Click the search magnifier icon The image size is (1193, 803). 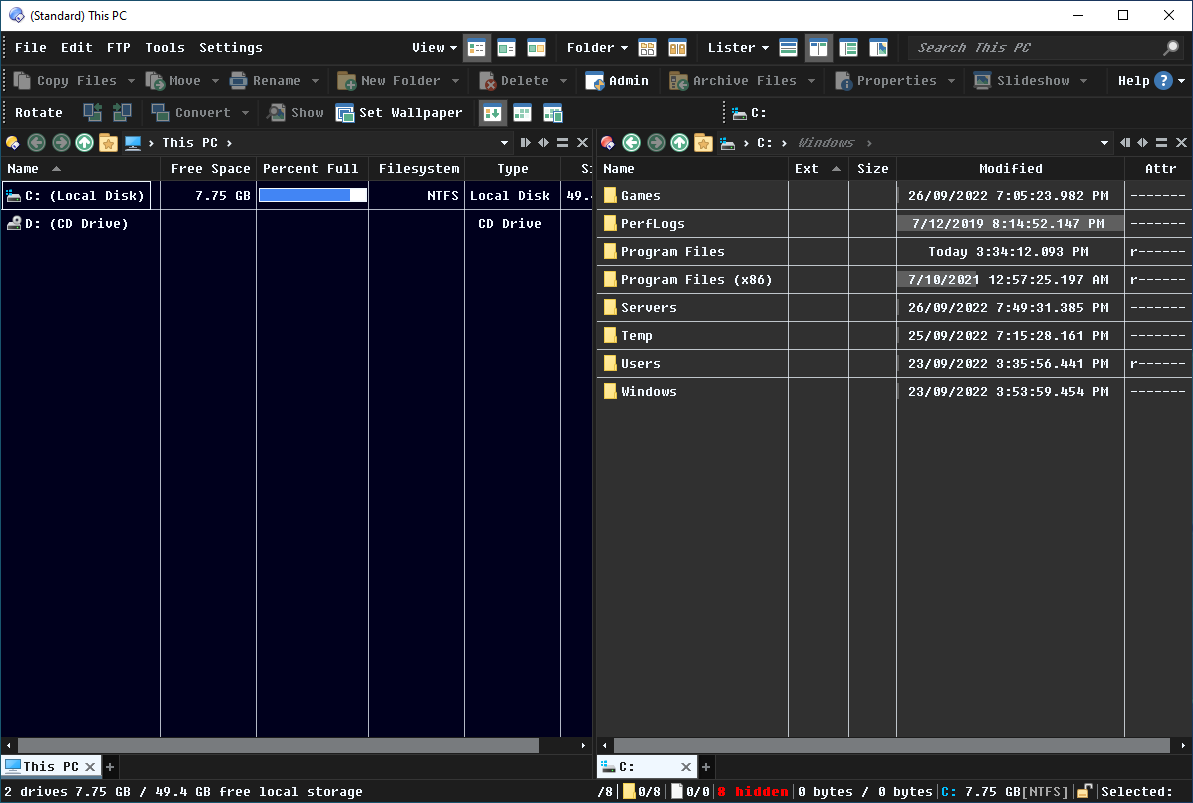pyautogui.click(x=1171, y=48)
